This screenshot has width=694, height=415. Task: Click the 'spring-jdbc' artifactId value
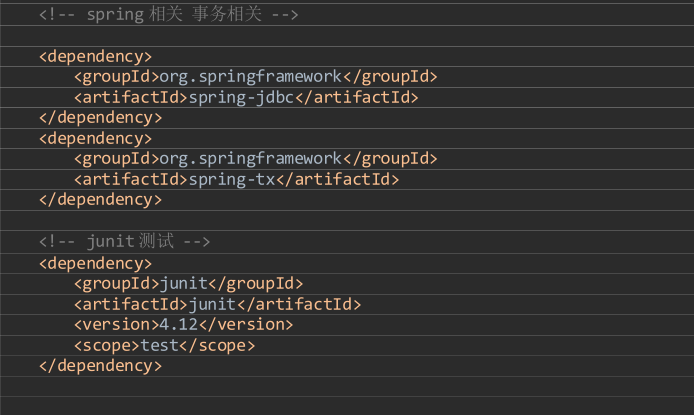[241, 97]
